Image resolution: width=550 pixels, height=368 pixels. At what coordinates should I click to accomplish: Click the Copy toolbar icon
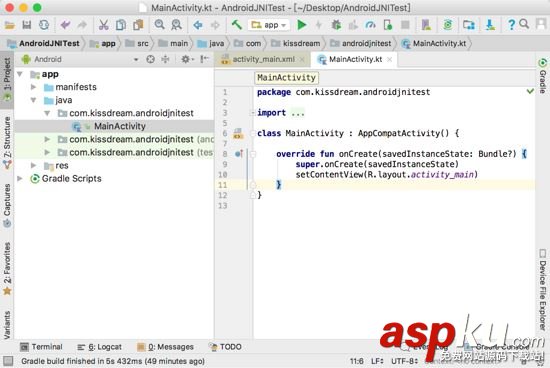121,25
